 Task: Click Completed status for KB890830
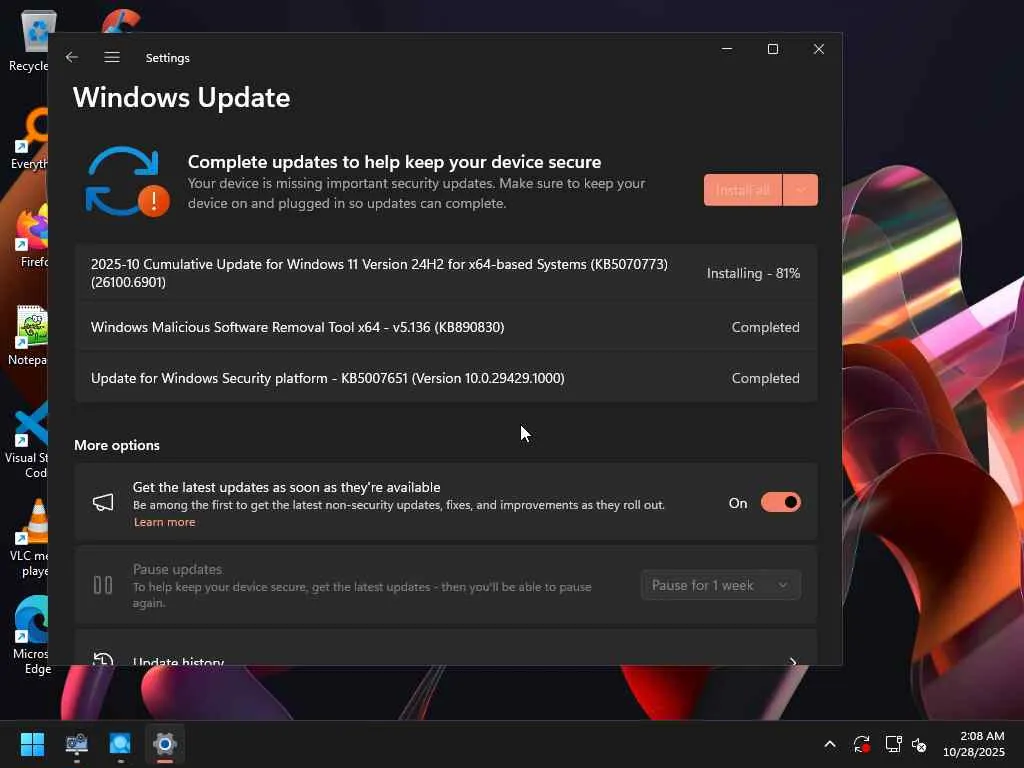click(765, 327)
